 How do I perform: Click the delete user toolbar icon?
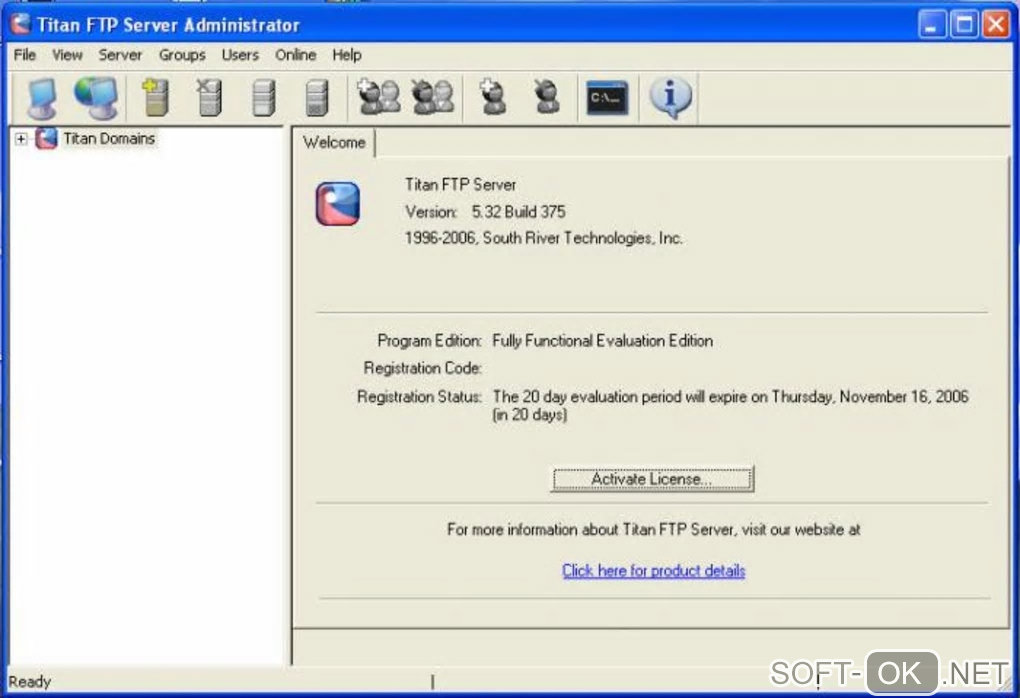pos(546,97)
